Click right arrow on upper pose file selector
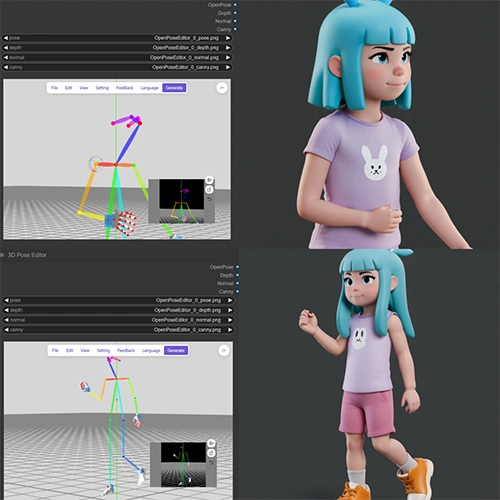 click(228, 38)
